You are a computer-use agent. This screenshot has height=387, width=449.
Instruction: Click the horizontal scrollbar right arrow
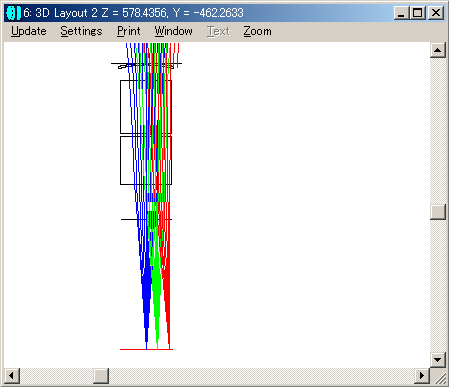click(x=422, y=376)
